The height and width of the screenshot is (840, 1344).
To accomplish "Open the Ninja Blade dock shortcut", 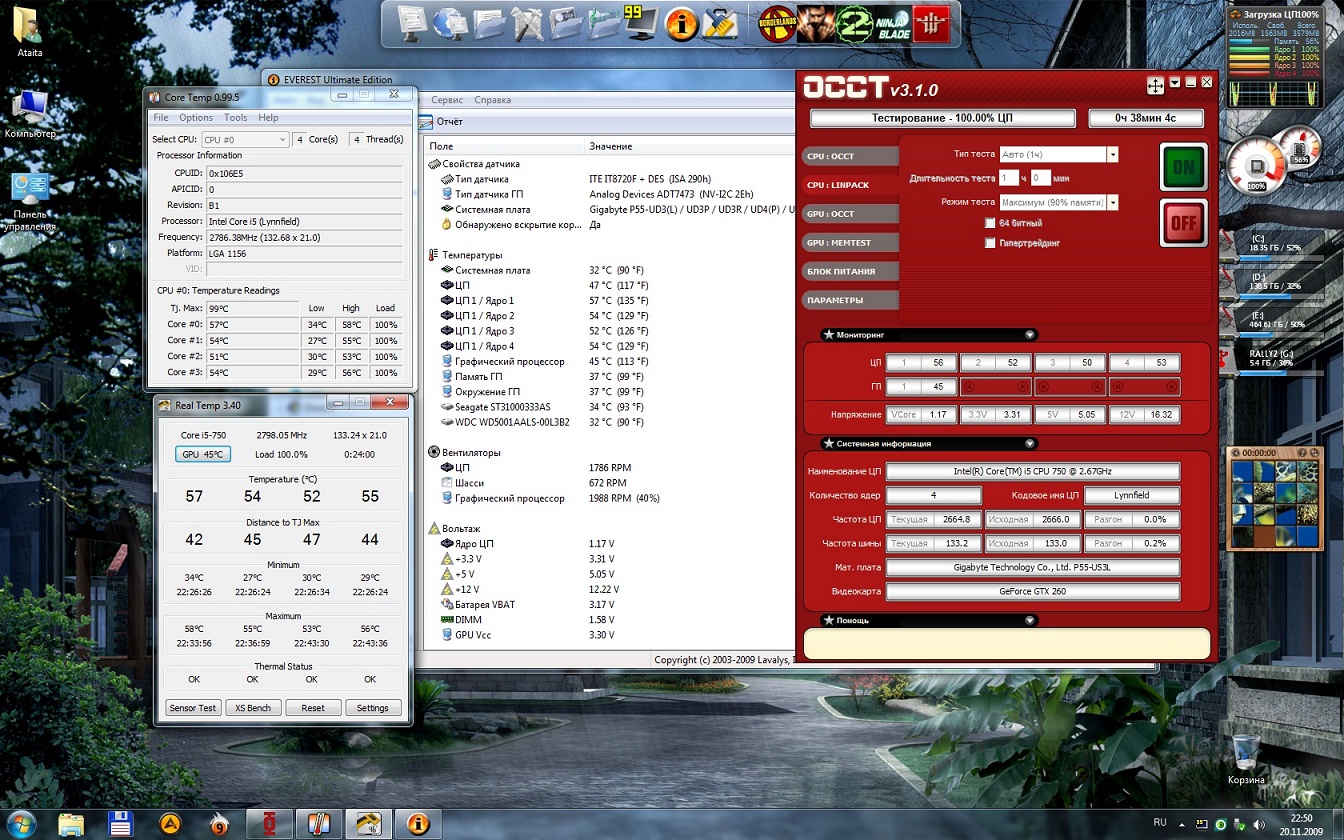I will pos(893,22).
